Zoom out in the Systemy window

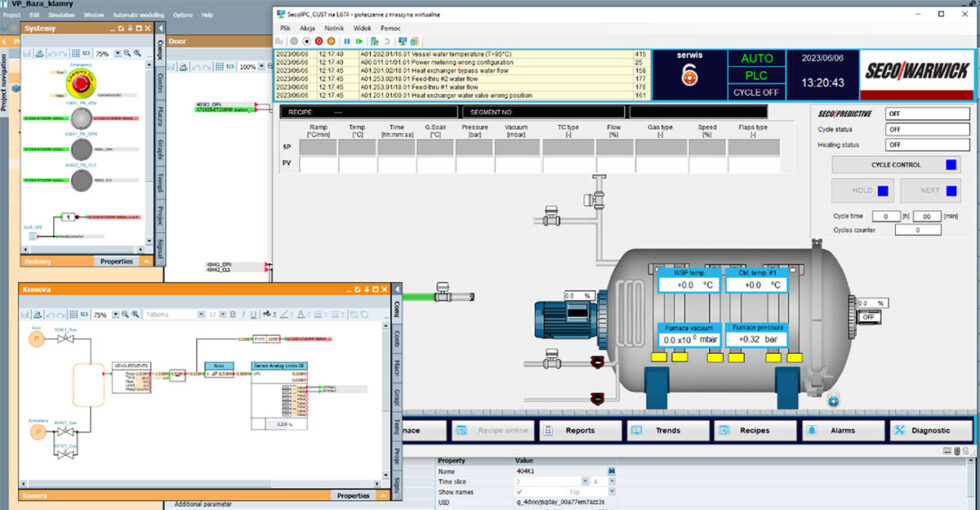point(127,54)
